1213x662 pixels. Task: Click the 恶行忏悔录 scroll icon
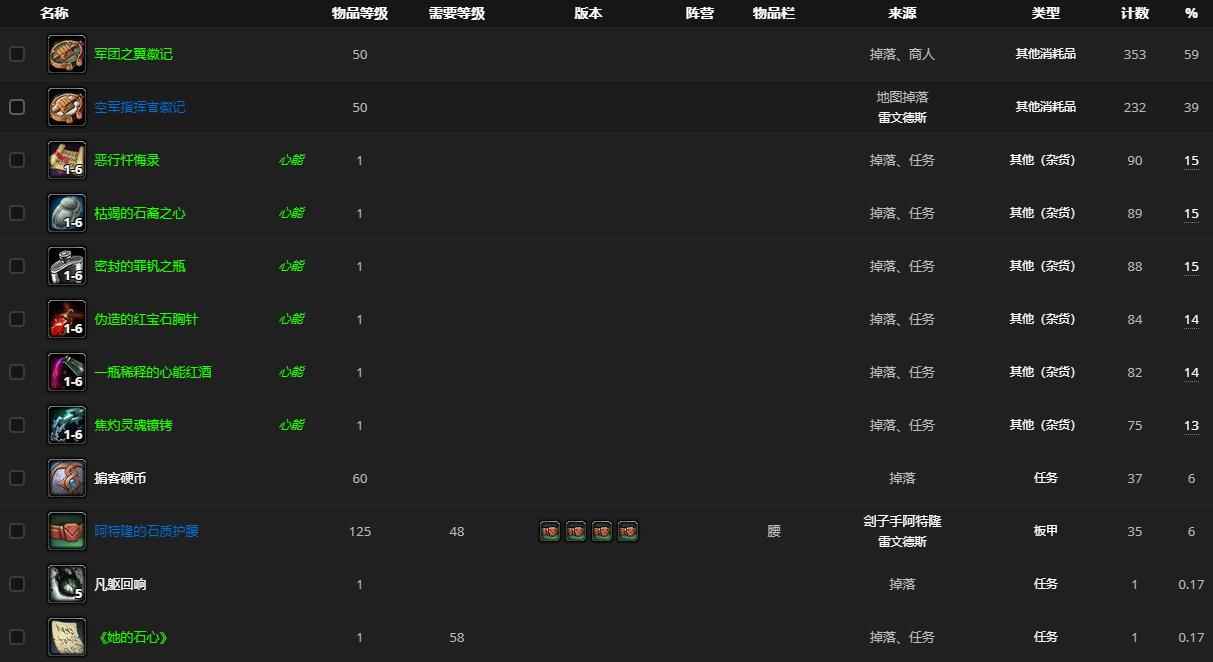67,160
